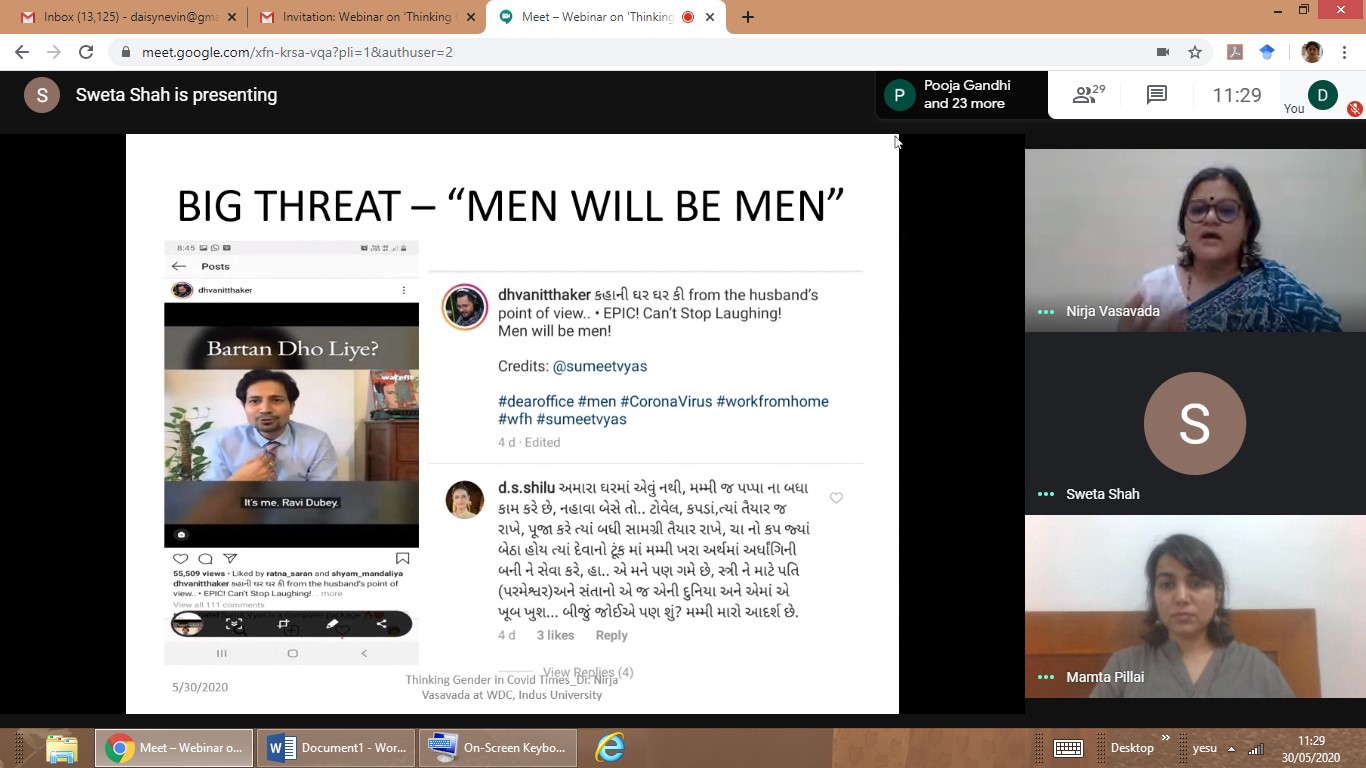
Task: Select Sweta Shah's participant tile
Action: point(1194,425)
